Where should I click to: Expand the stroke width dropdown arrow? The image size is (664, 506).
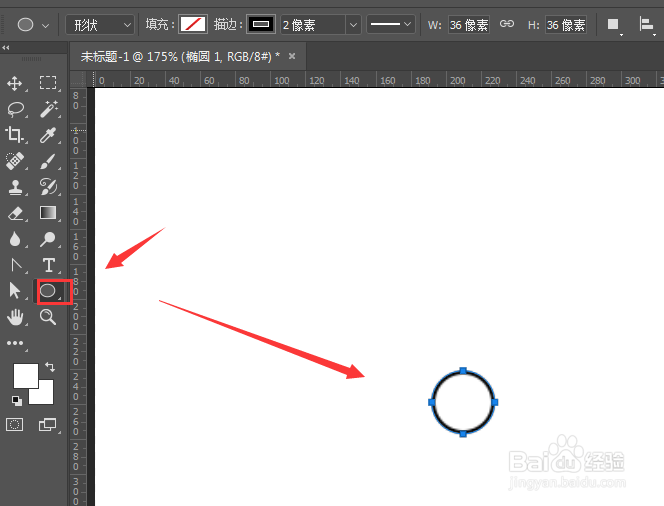pyautogui.click(x=353, y=25)
